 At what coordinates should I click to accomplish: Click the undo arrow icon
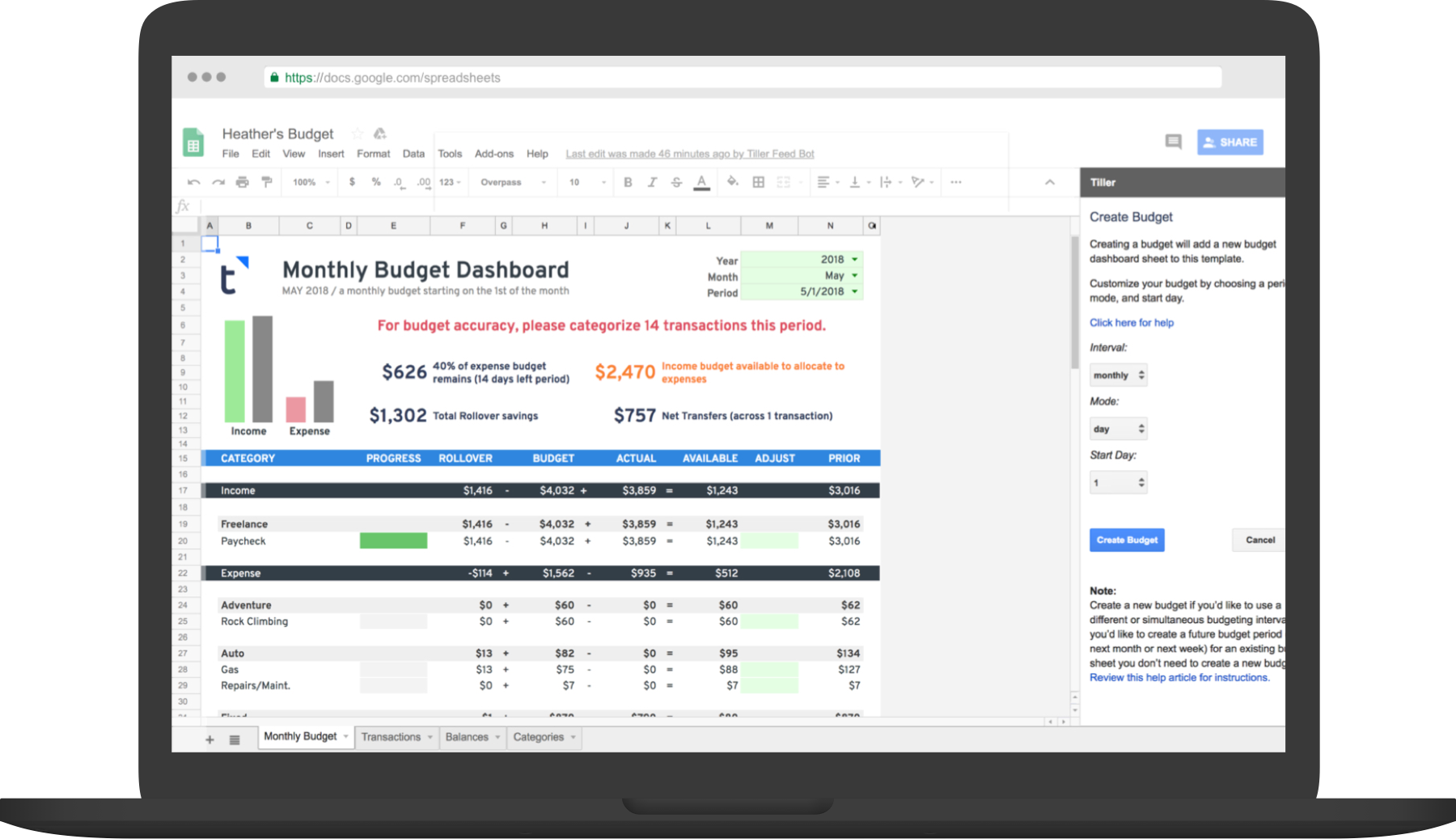pos(193,182)
